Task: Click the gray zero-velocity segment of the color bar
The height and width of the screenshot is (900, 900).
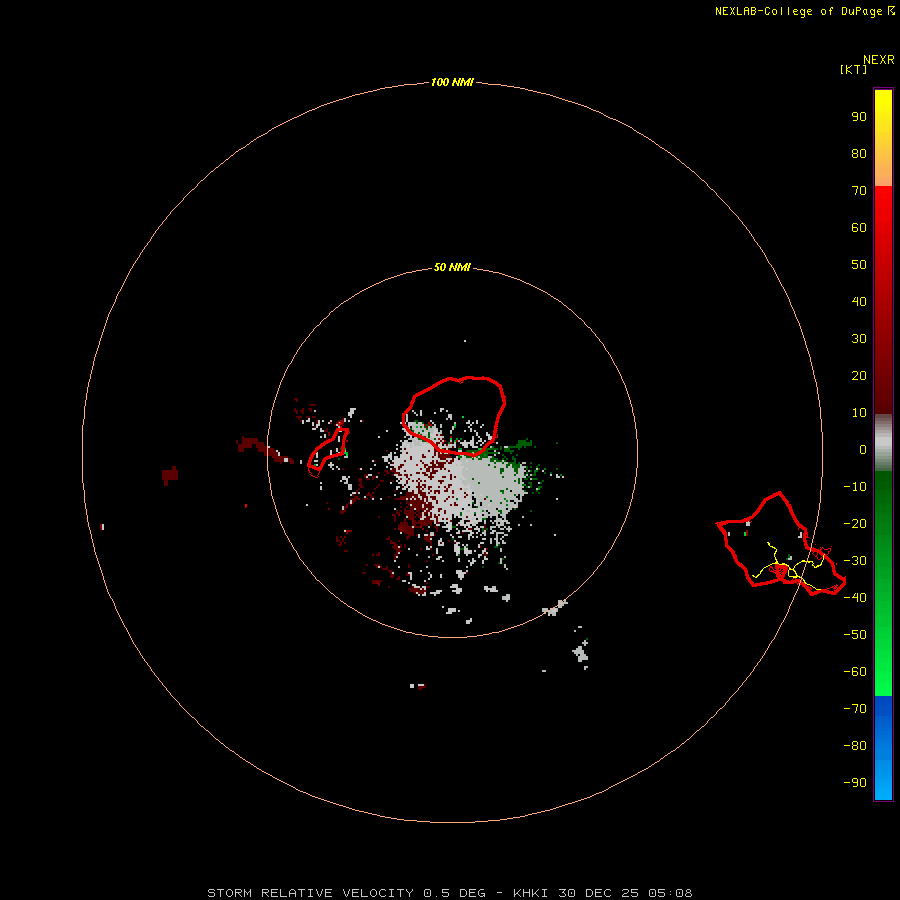Action: (883, 442)
